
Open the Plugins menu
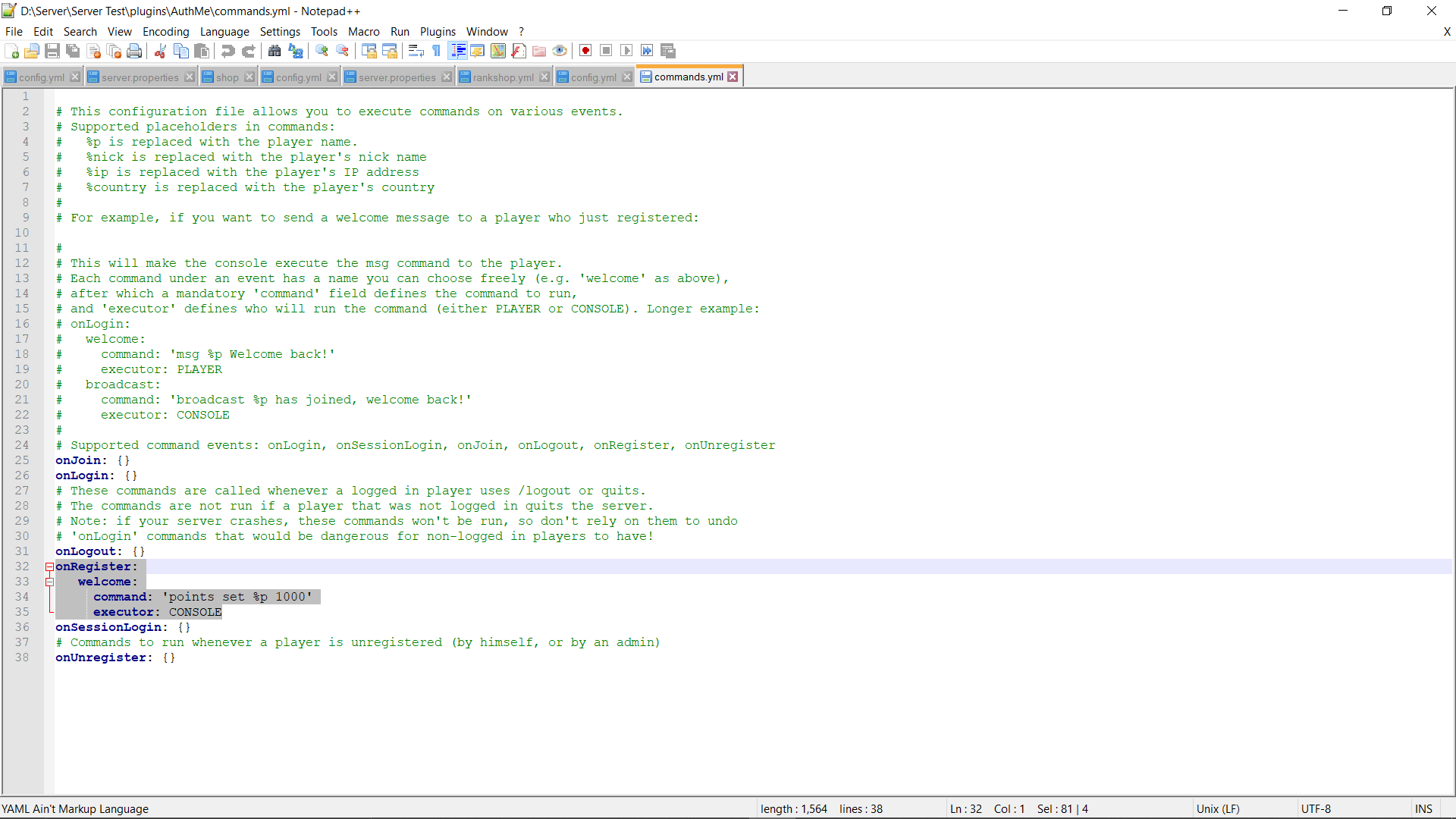coord(438,31)
